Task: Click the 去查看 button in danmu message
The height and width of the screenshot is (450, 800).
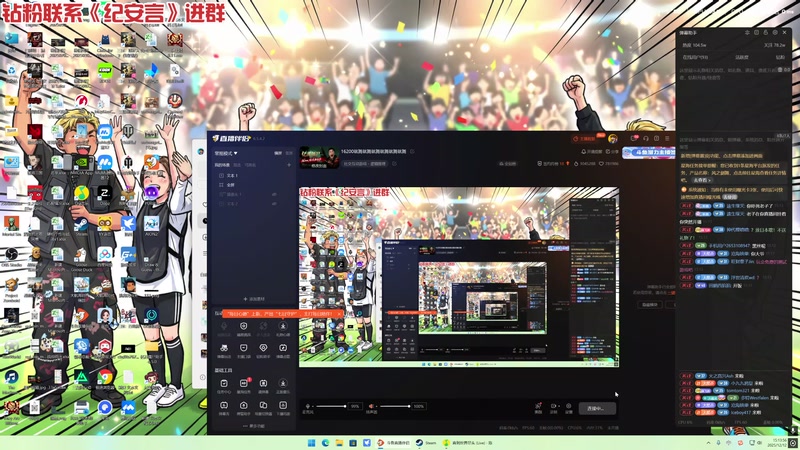Action: pos(702,180)
